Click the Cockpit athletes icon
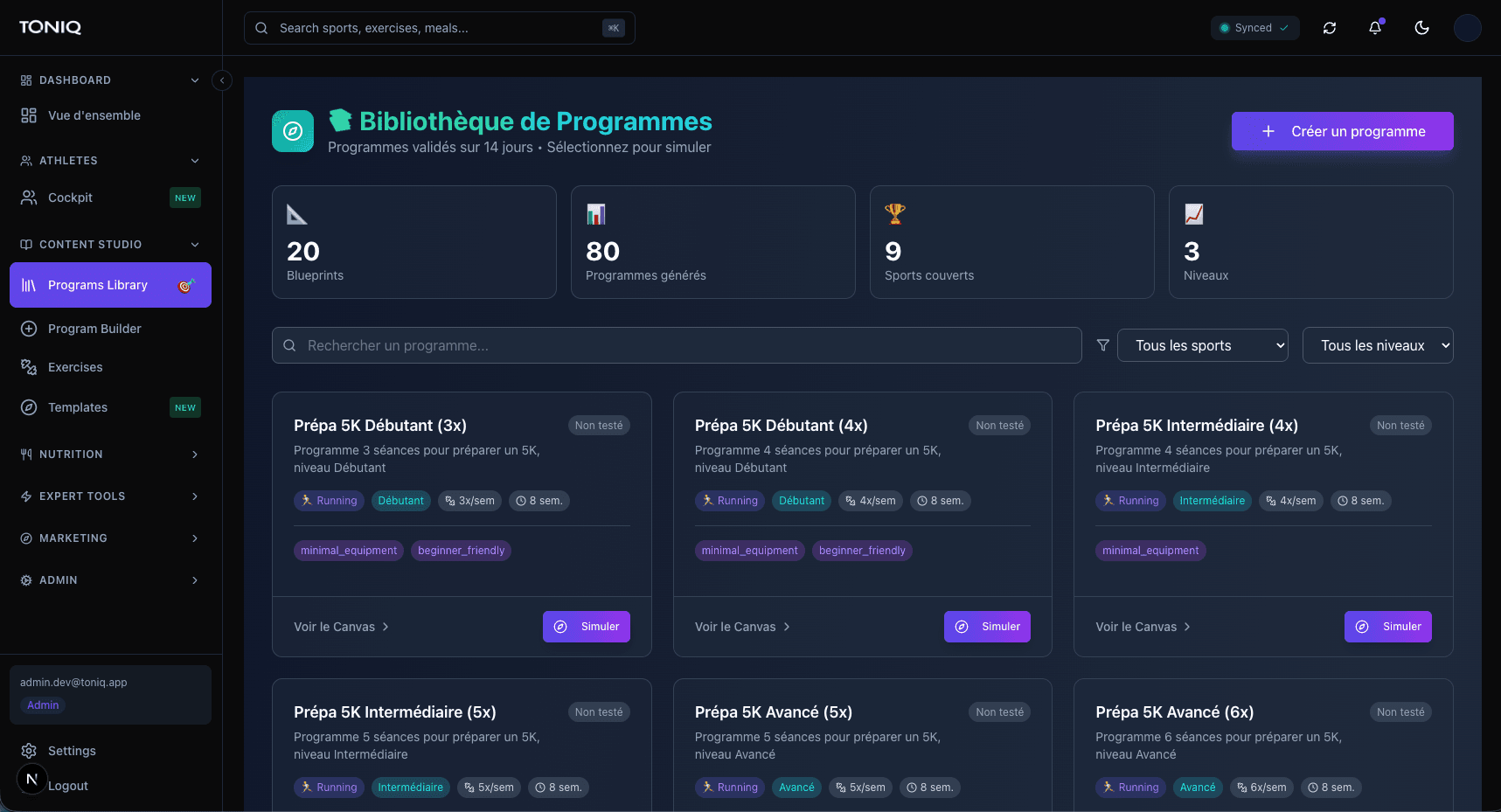This screenshot has height=812, width=1501. coord(29,198)
